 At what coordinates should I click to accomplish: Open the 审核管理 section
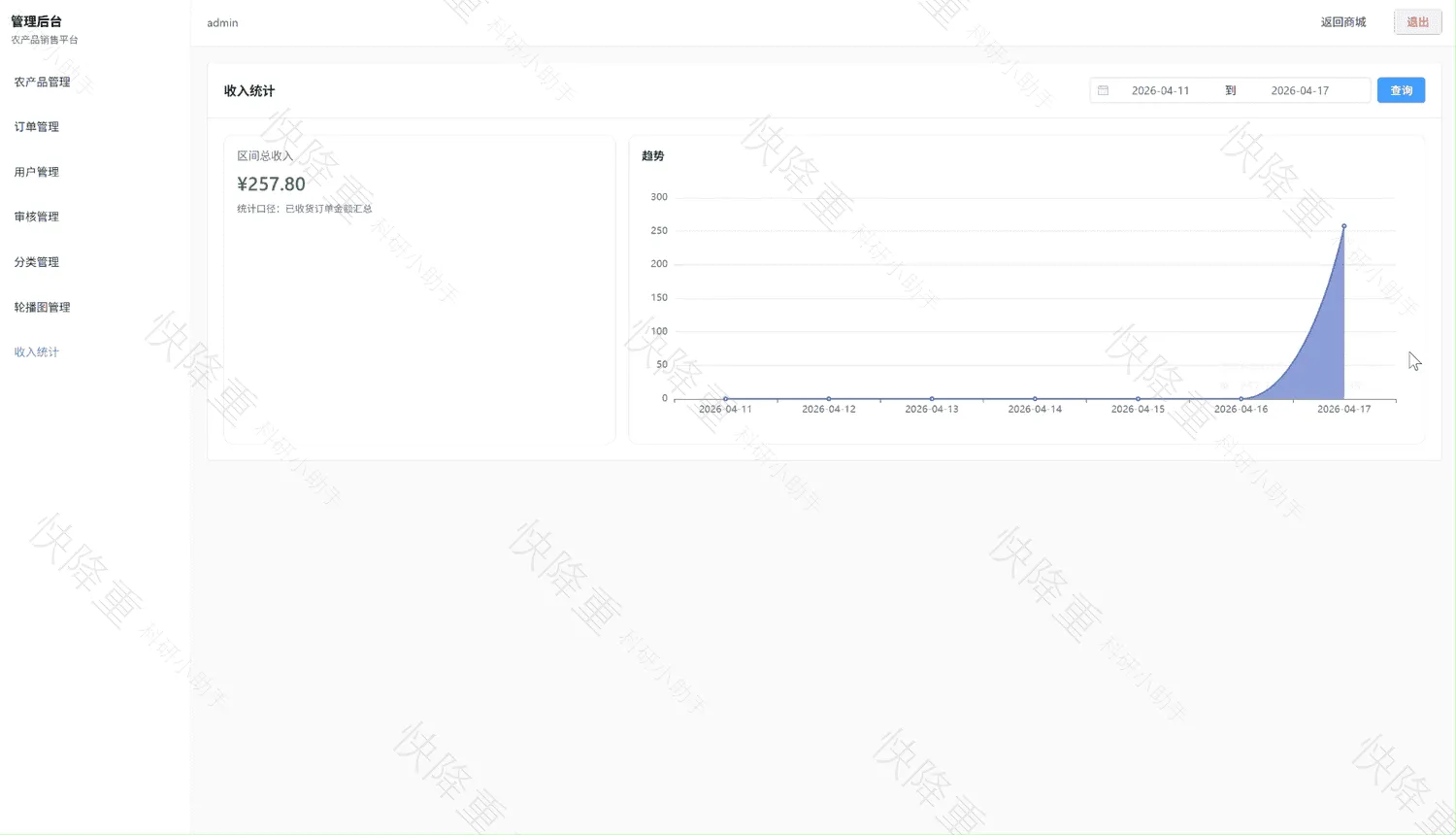(36, 217)
